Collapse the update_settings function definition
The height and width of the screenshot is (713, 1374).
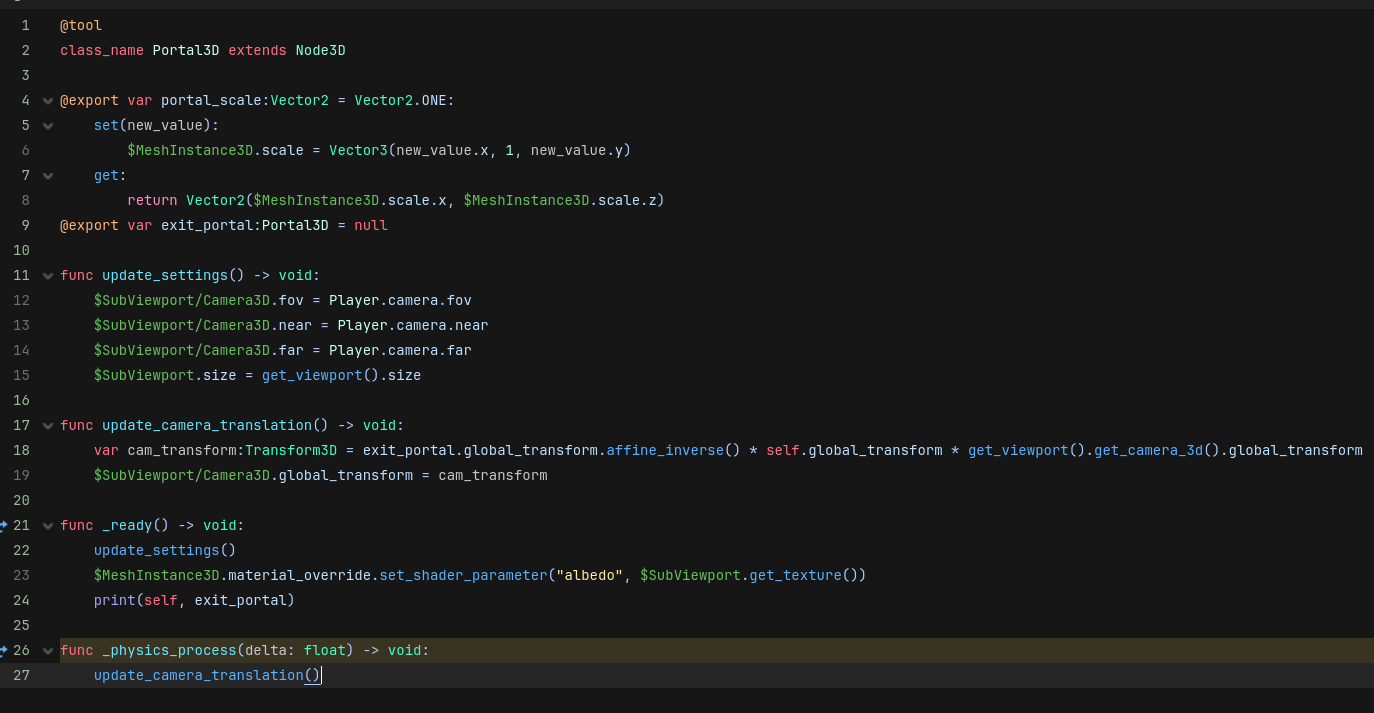tap(48, 275)
